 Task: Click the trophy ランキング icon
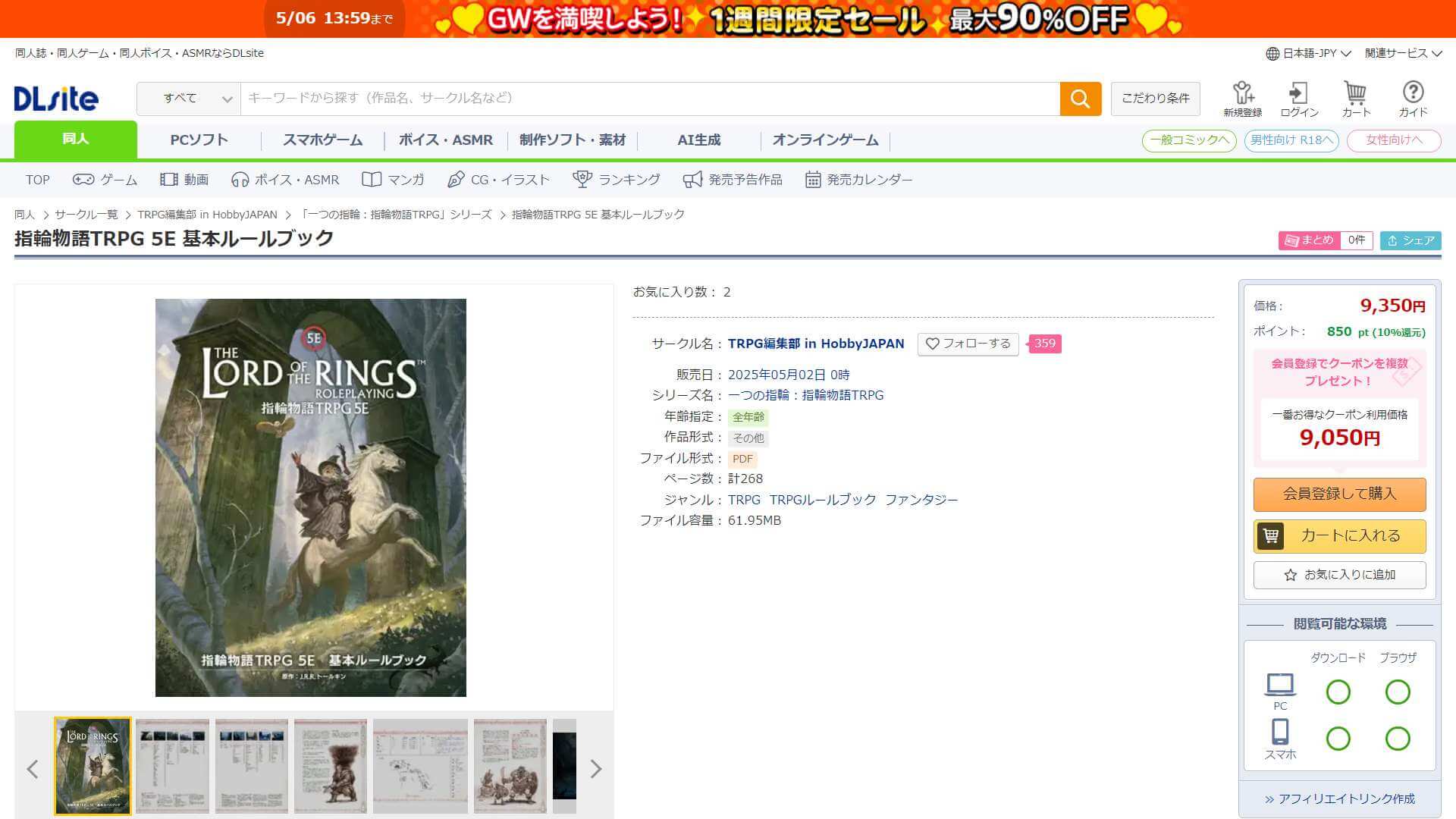pos(582,180)
